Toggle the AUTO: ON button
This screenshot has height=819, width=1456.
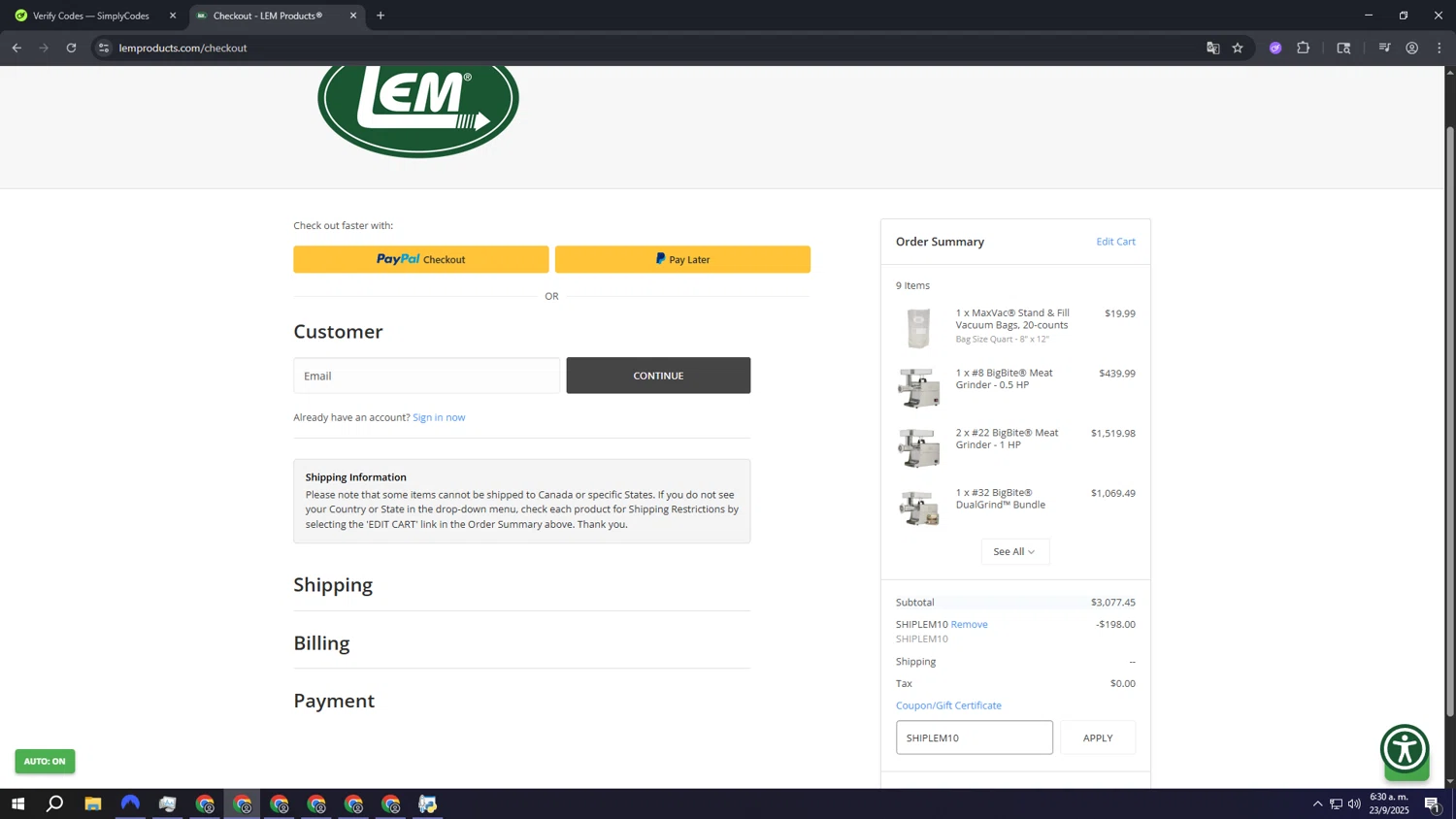point(45,761)
